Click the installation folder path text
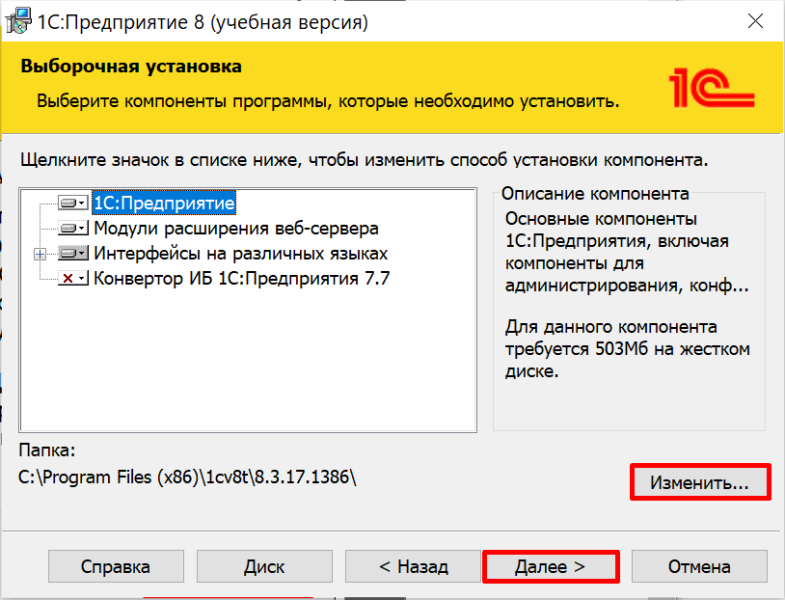Viewport: 785px width, 600px height. [188, 477]
